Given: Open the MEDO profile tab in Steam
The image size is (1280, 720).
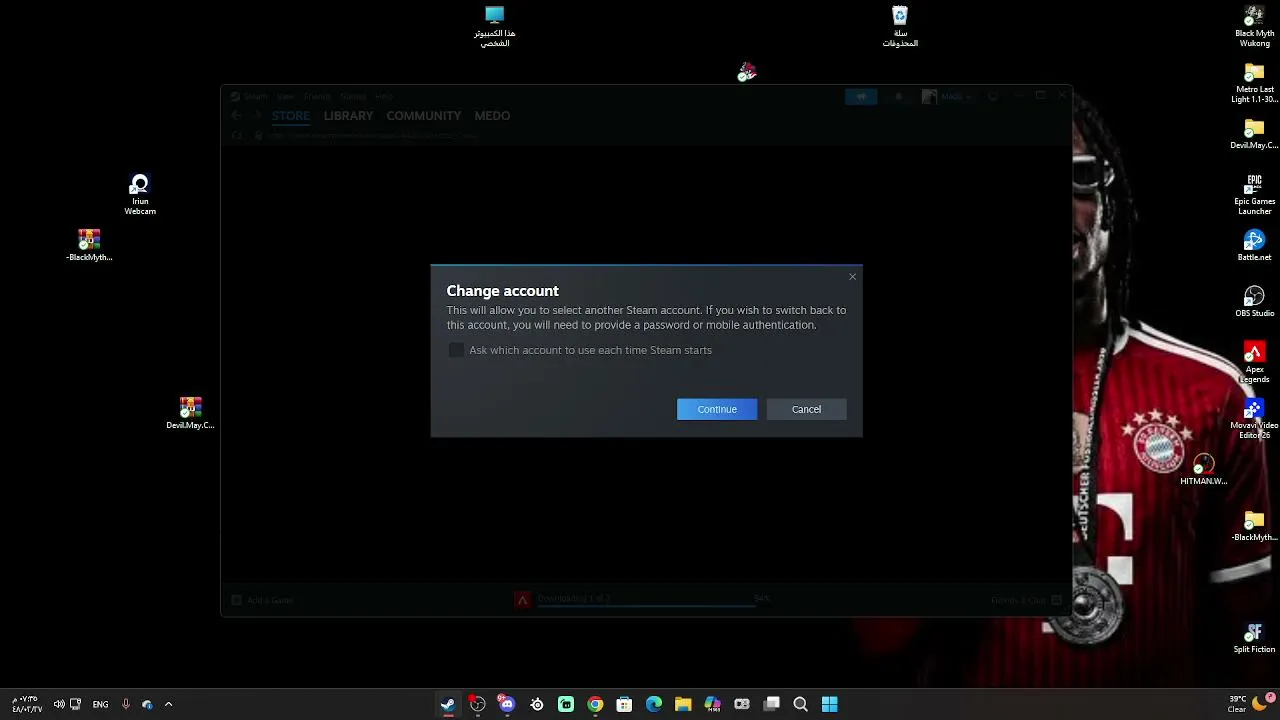Looking at the screenshot, I should [492, 116].
